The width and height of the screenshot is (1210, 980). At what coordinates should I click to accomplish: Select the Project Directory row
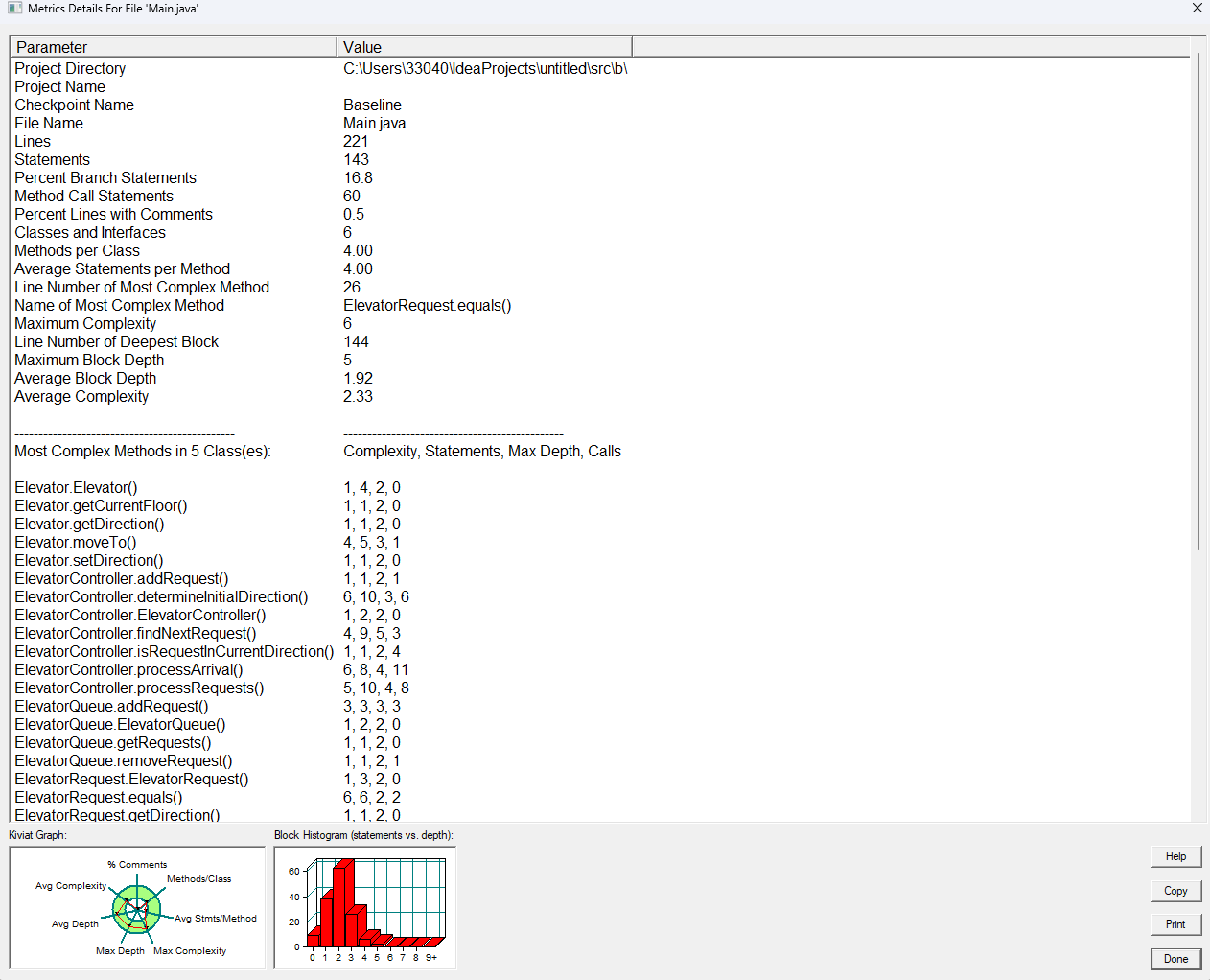coord(321,69)
